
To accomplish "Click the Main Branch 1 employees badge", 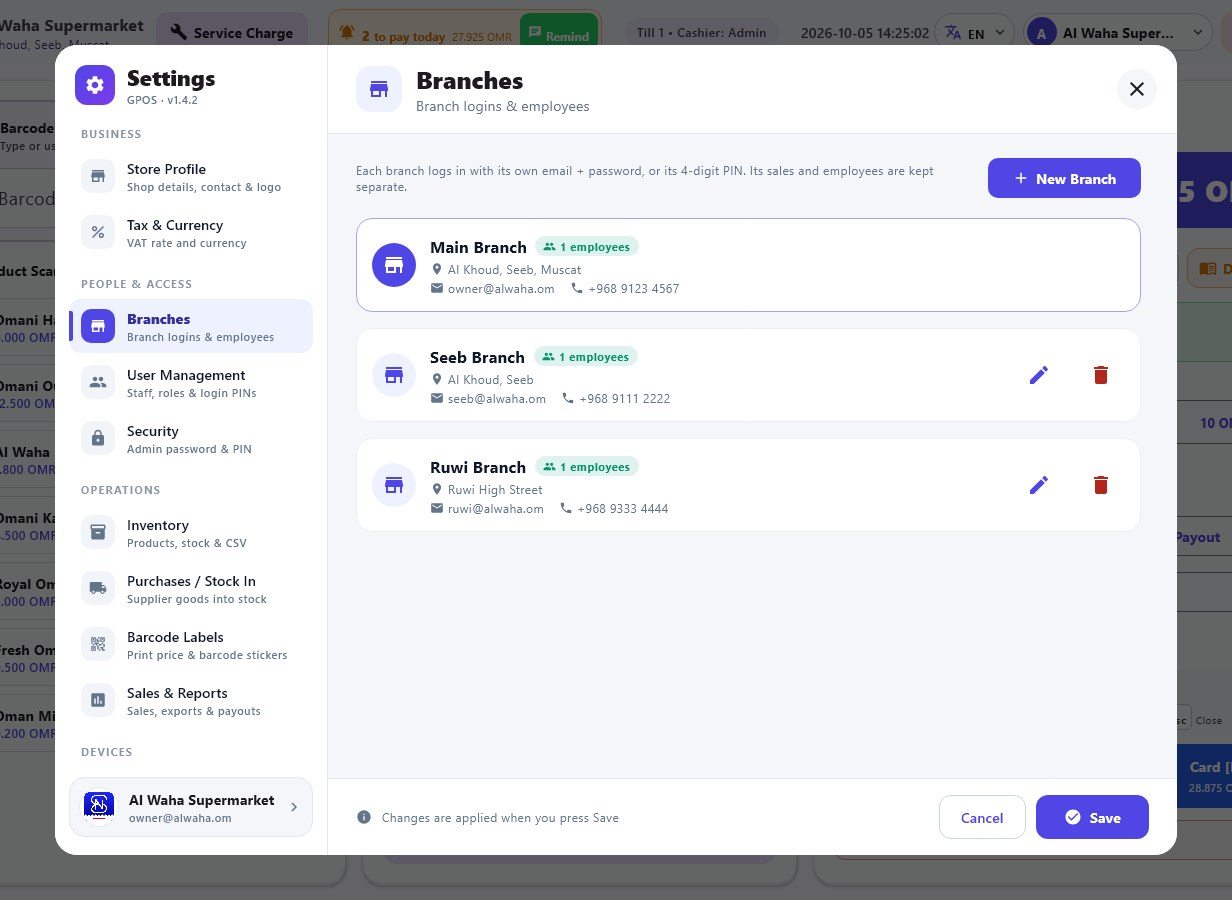I will (x=587, y=247).
